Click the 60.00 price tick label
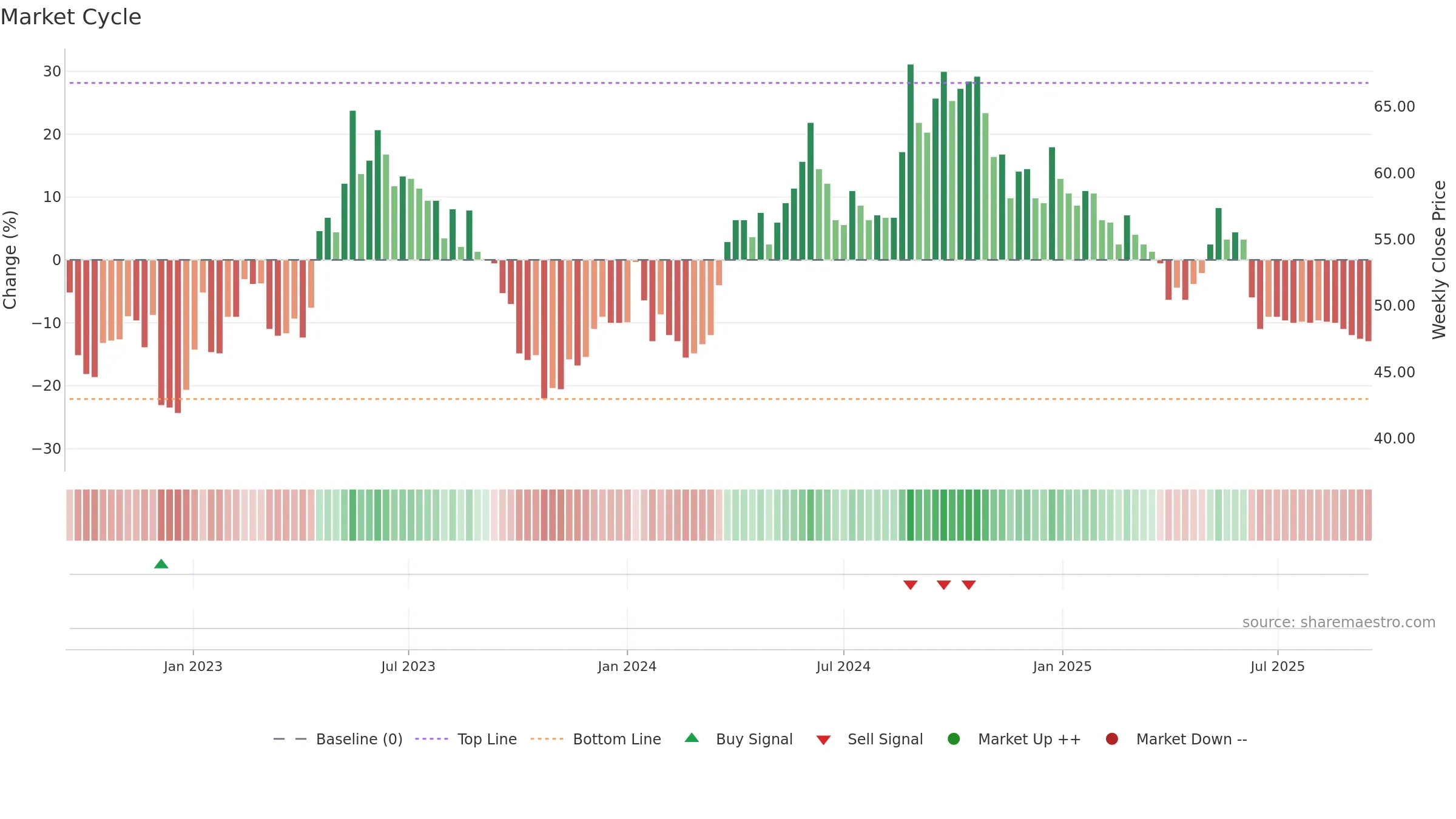Image resolution: width=1456 pixels, height=819 pixels. (1394, 174)
